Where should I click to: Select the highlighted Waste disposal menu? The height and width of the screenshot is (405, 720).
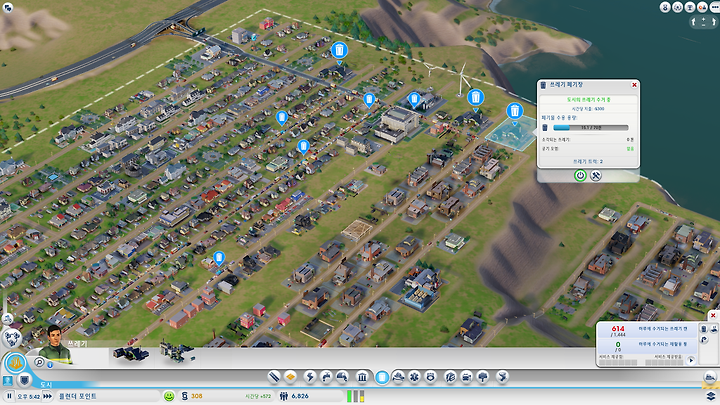[x=382, y=377]
